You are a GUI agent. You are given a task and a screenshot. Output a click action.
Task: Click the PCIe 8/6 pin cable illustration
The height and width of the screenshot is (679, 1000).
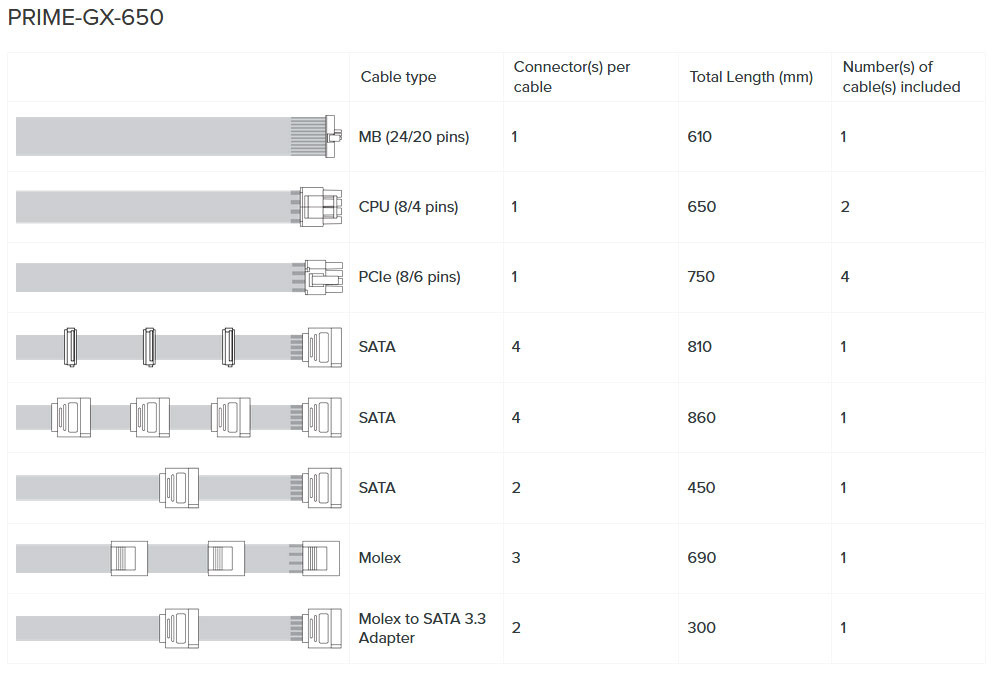178,277
